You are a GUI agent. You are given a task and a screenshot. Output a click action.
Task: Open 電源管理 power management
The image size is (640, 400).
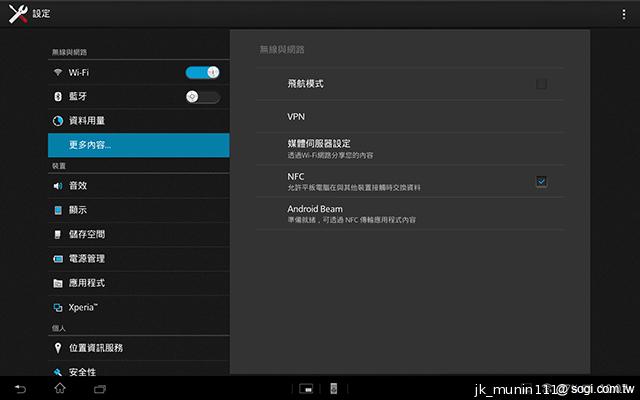coord(138,259)
